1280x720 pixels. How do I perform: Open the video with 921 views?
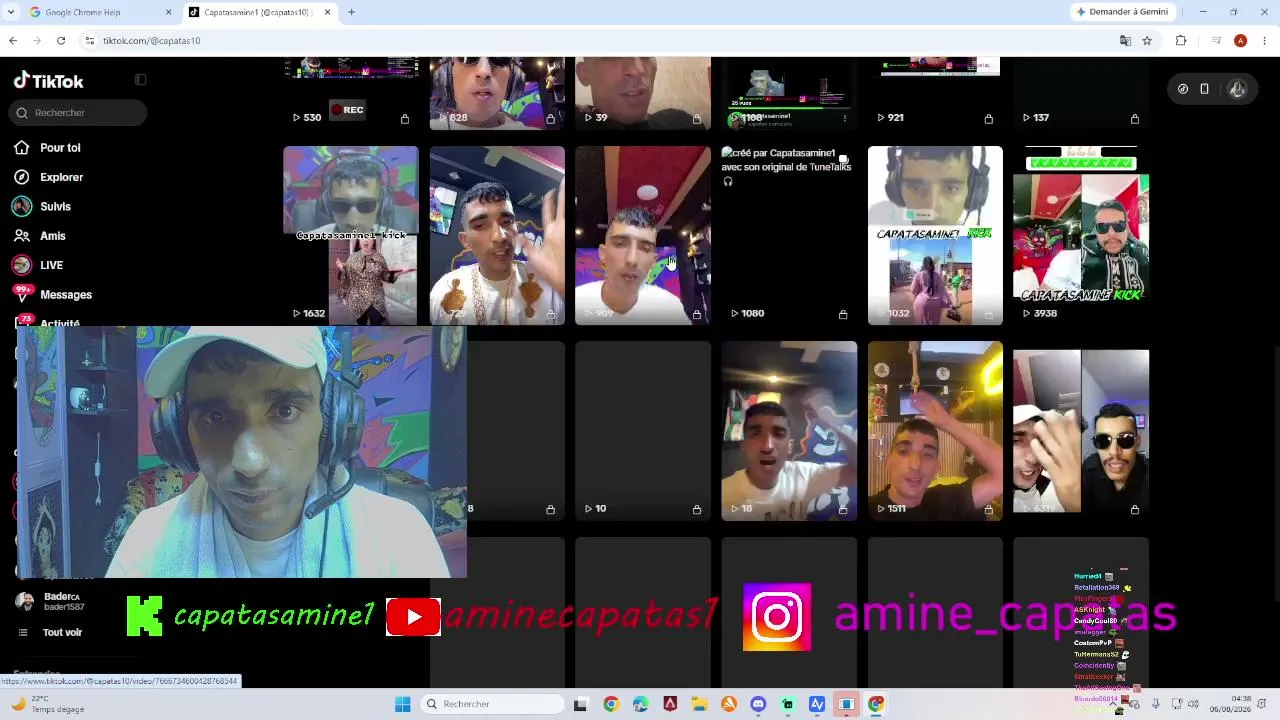tap(935, 94)
